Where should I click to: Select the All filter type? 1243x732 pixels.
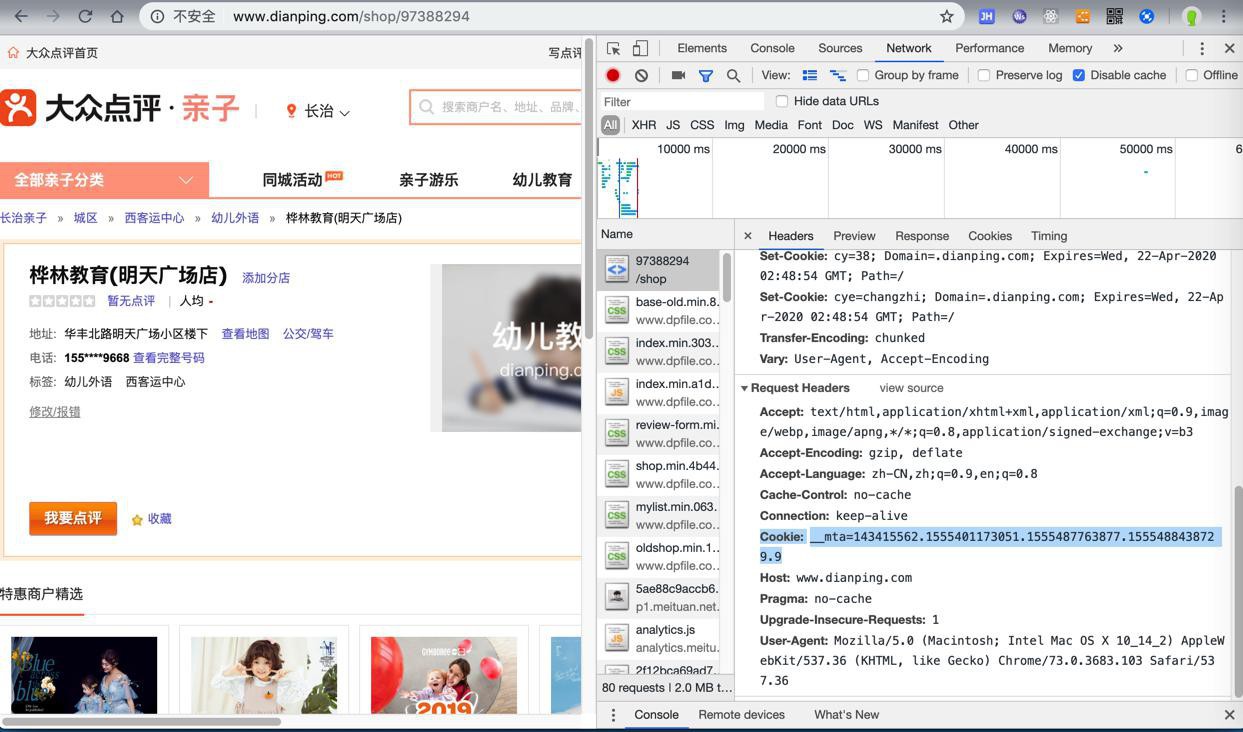610,125
